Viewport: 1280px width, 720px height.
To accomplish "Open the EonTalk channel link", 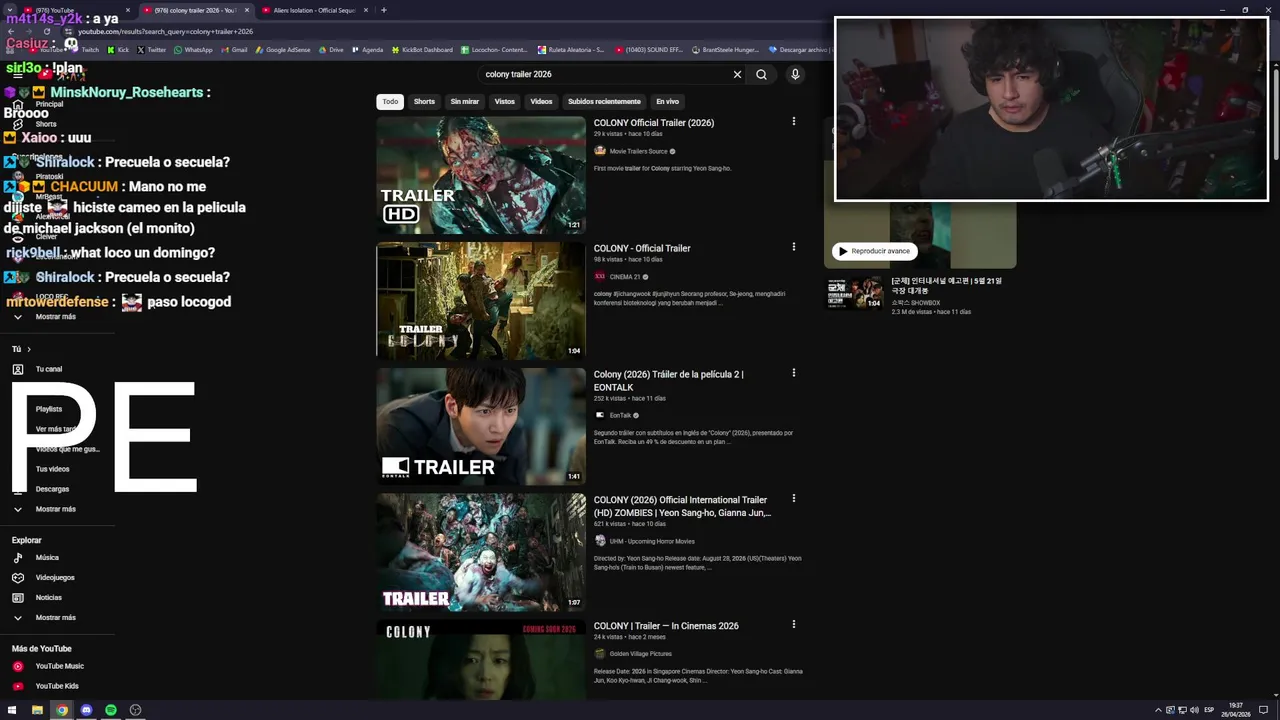I will click(x=620, y=415).
